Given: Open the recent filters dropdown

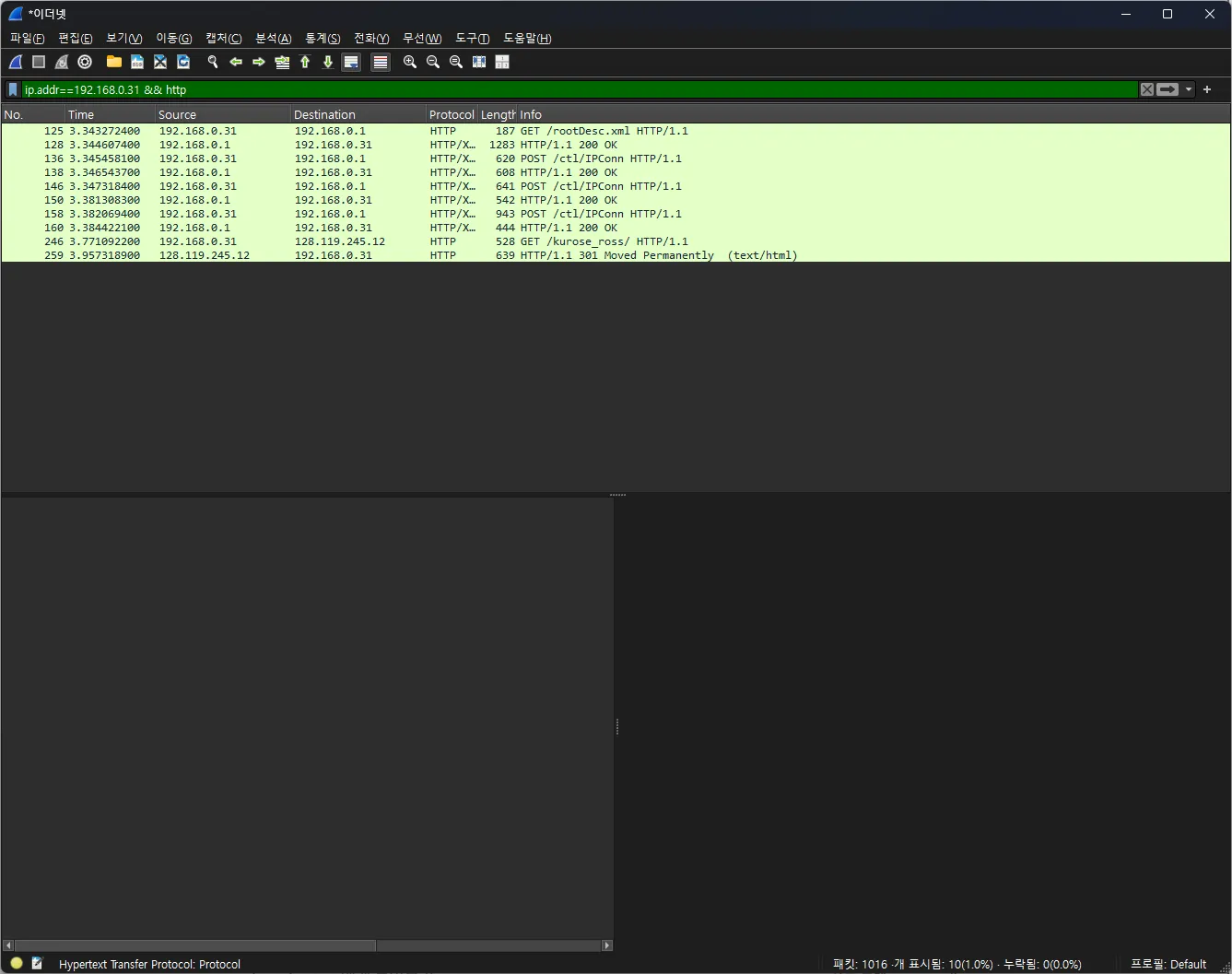Looking at the screenshot, I should [x=1189, y=89].
